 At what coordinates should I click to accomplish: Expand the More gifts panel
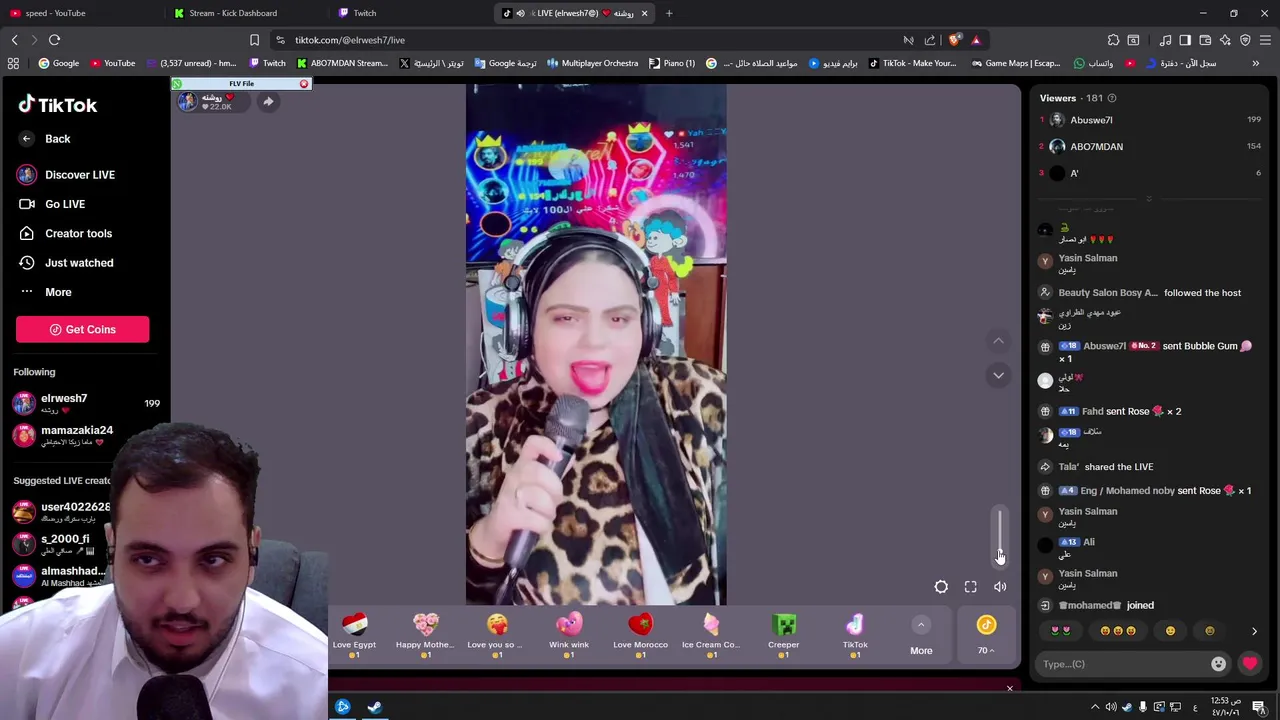921,636
